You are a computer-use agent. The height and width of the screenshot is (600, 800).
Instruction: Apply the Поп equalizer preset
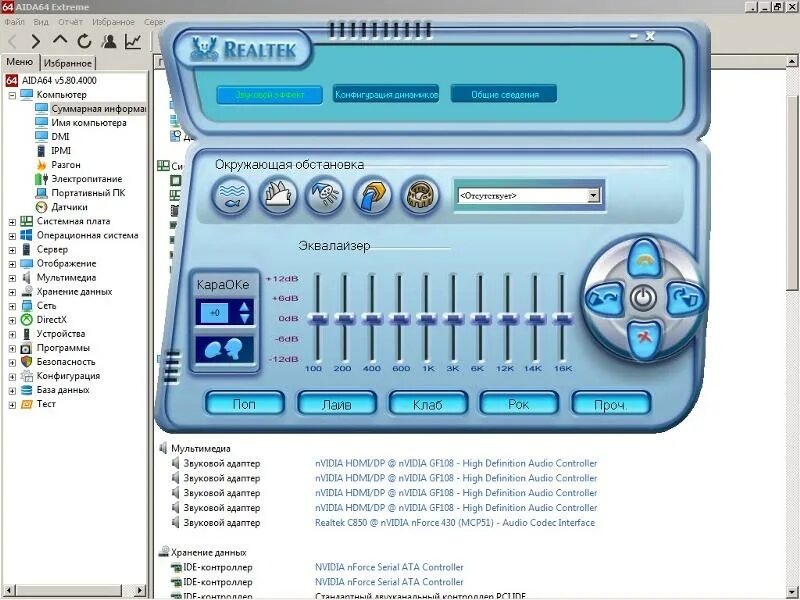(244, 404)
